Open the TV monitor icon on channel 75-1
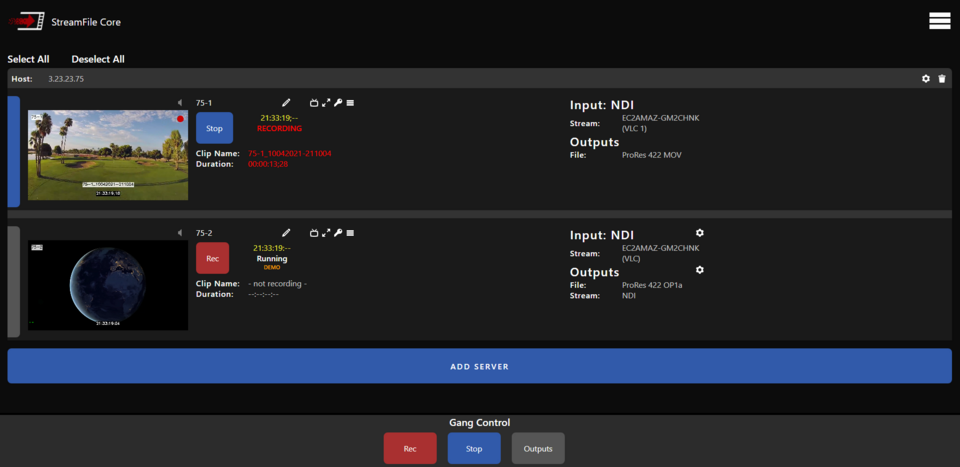This screenshot has width=960, height=467. 314,102
